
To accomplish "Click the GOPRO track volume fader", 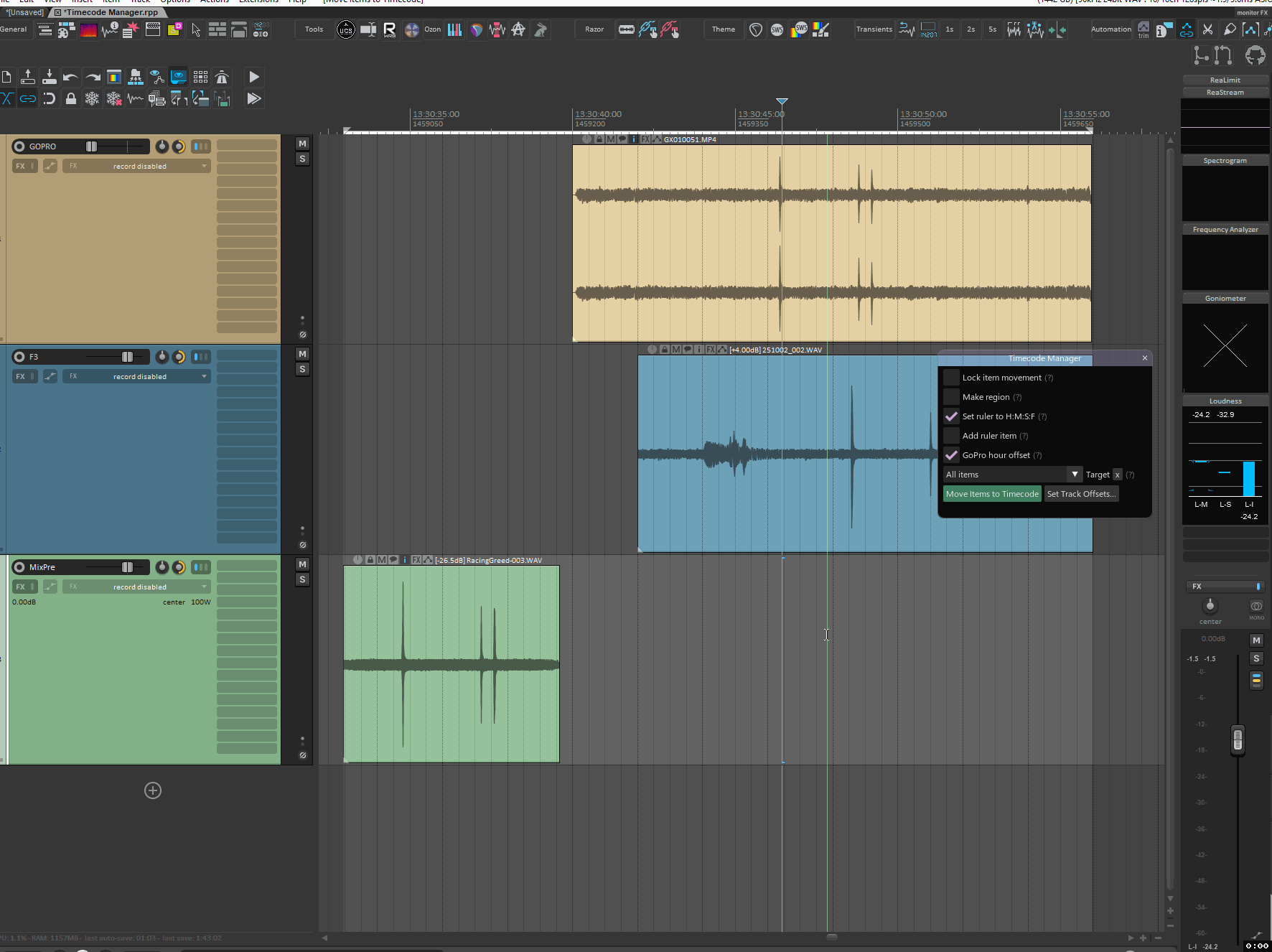I will click(x=91, y=146).
